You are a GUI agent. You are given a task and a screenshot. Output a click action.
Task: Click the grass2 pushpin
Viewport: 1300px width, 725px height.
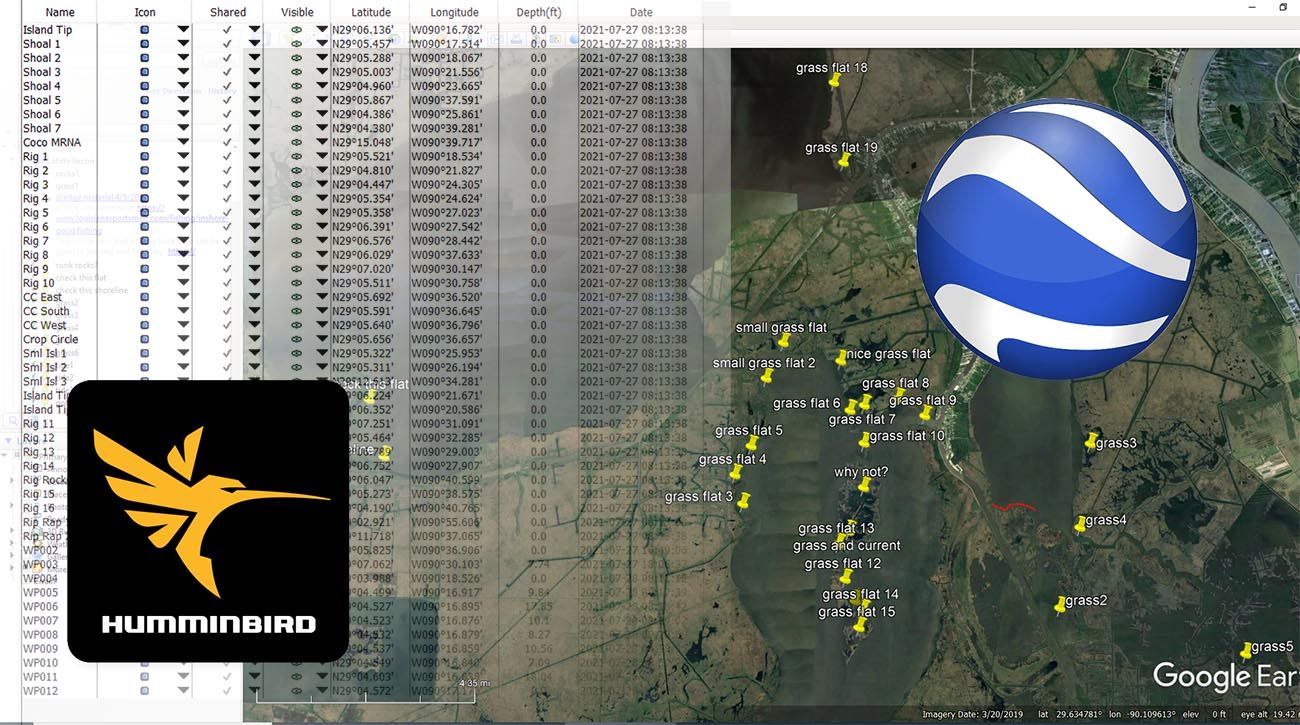point(1061,603)
